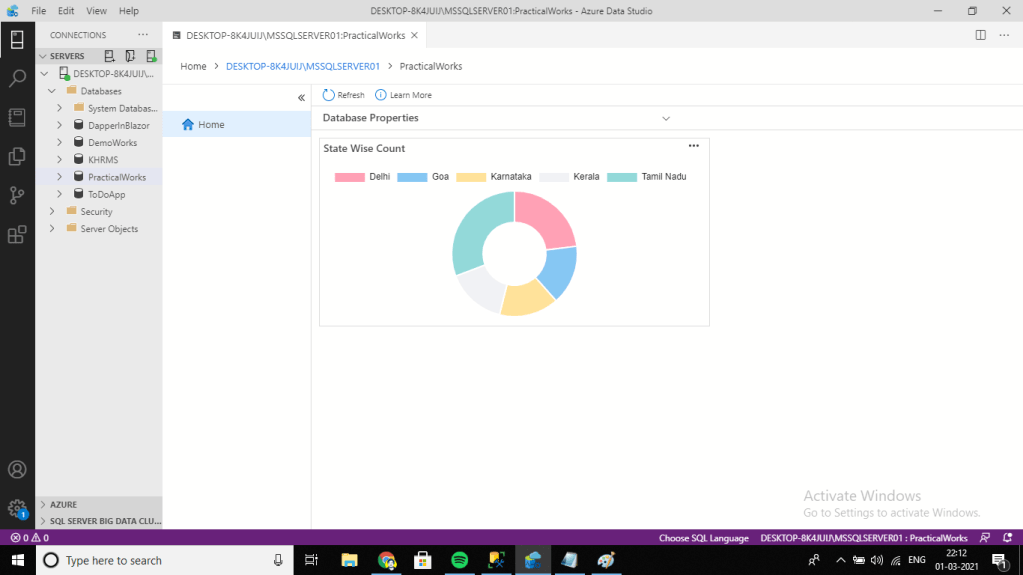This screenshot has height=575, width=1023.
Task: Expand the Database Properties section
Action: click(666, 118)
